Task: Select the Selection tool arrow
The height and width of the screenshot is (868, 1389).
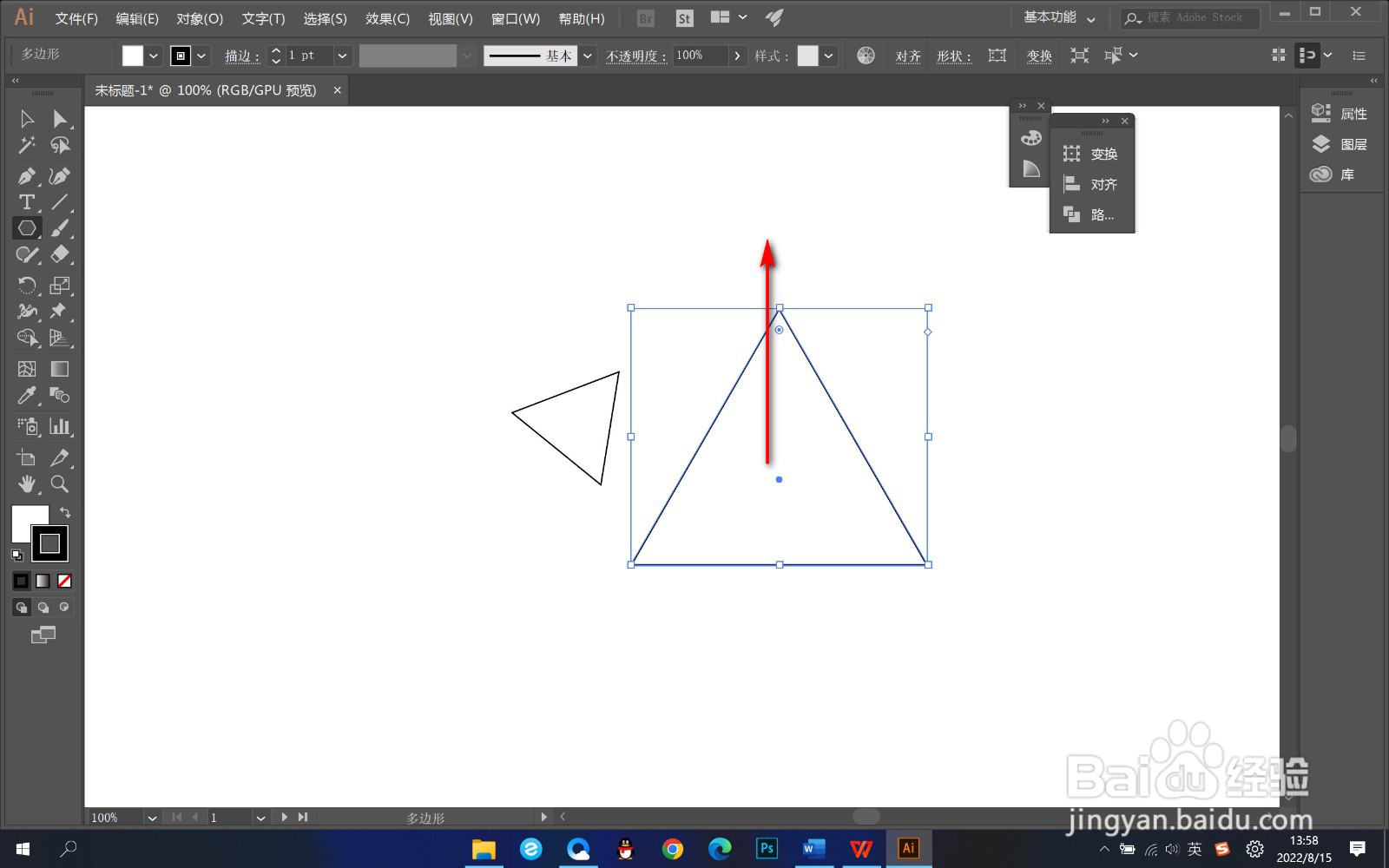Action: (x=27, y=119)
